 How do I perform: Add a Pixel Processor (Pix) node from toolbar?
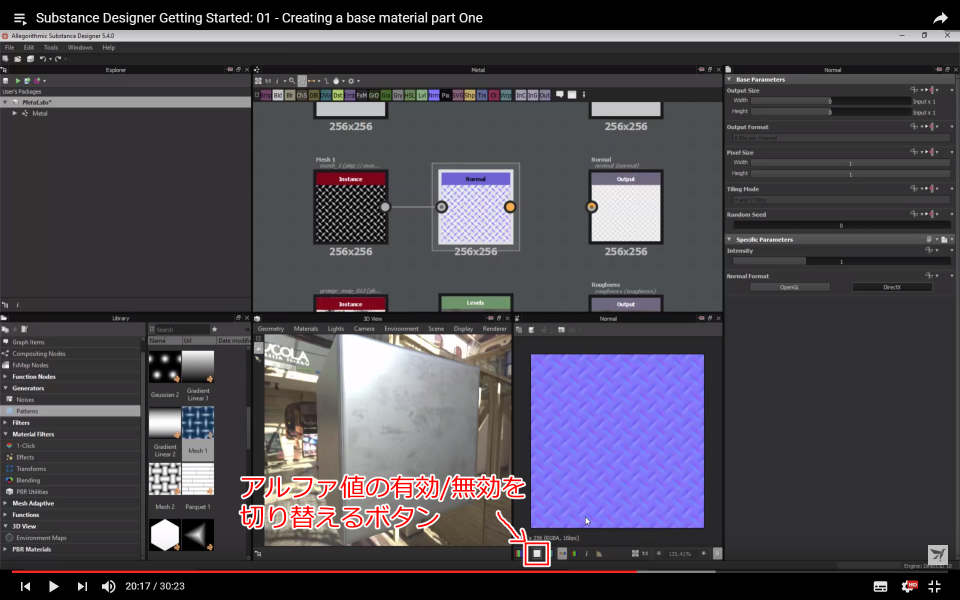tap(446, 95)
